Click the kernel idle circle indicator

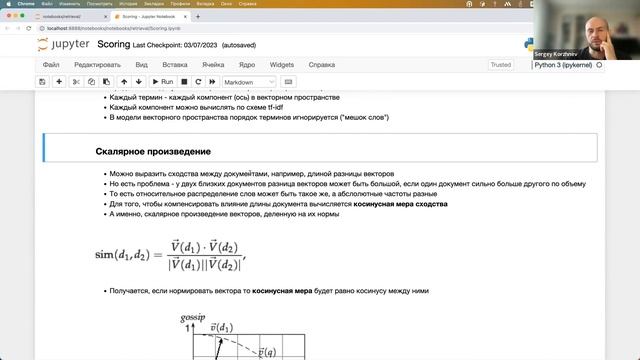tap(599, 65)
